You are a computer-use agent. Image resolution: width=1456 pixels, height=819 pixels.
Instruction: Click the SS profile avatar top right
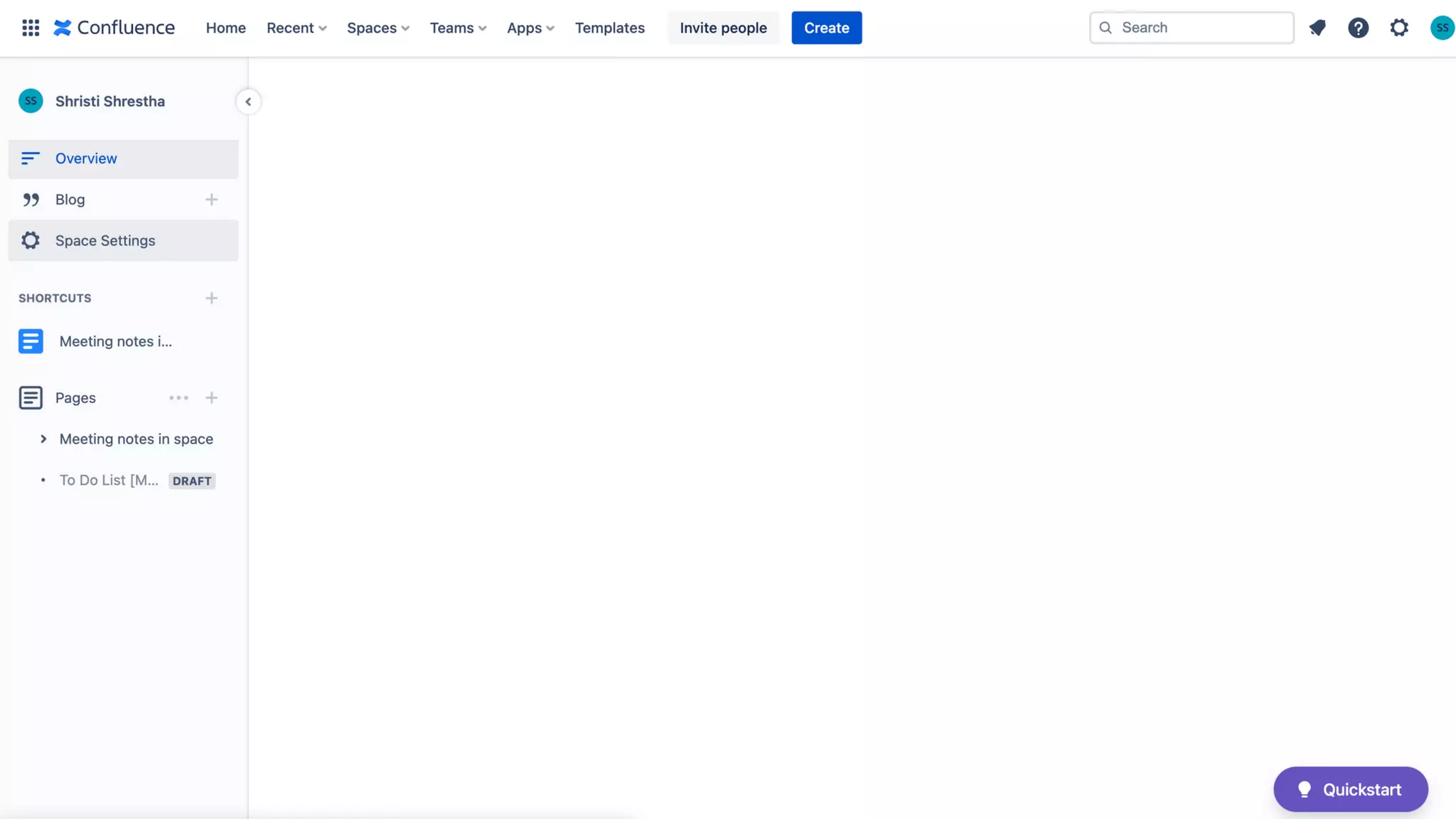tap(1442, 28)
